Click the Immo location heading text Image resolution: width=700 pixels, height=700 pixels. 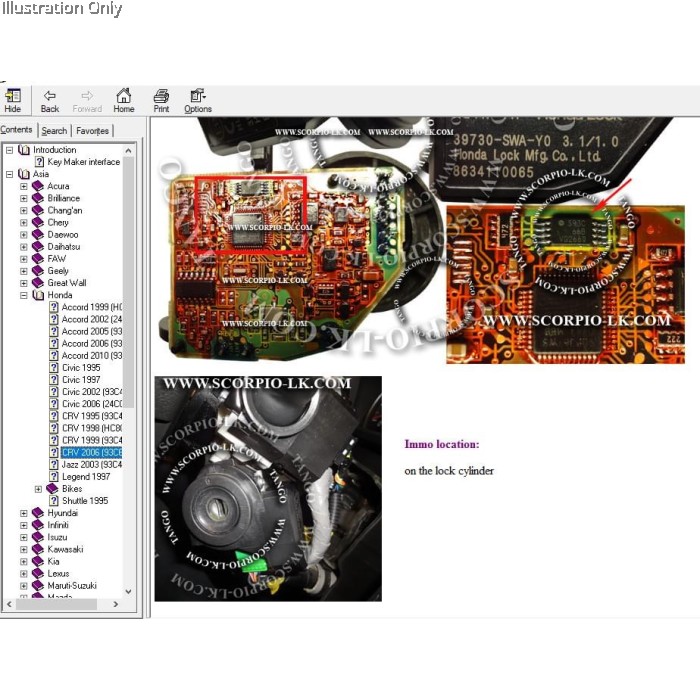pos(441,444)
